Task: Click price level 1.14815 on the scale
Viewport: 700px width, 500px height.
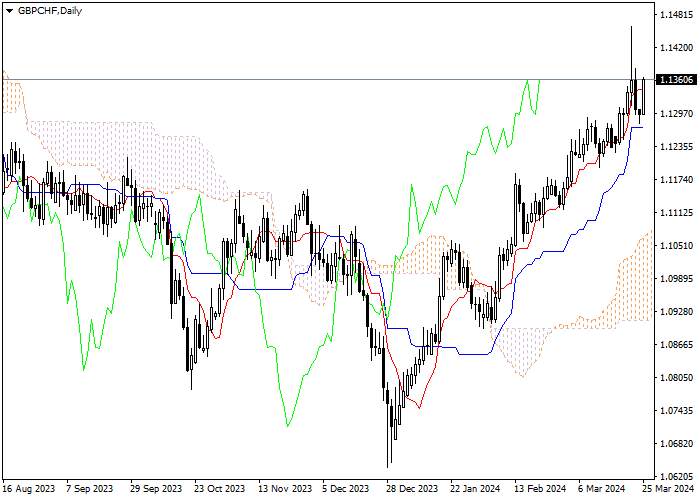Action: 676,15
